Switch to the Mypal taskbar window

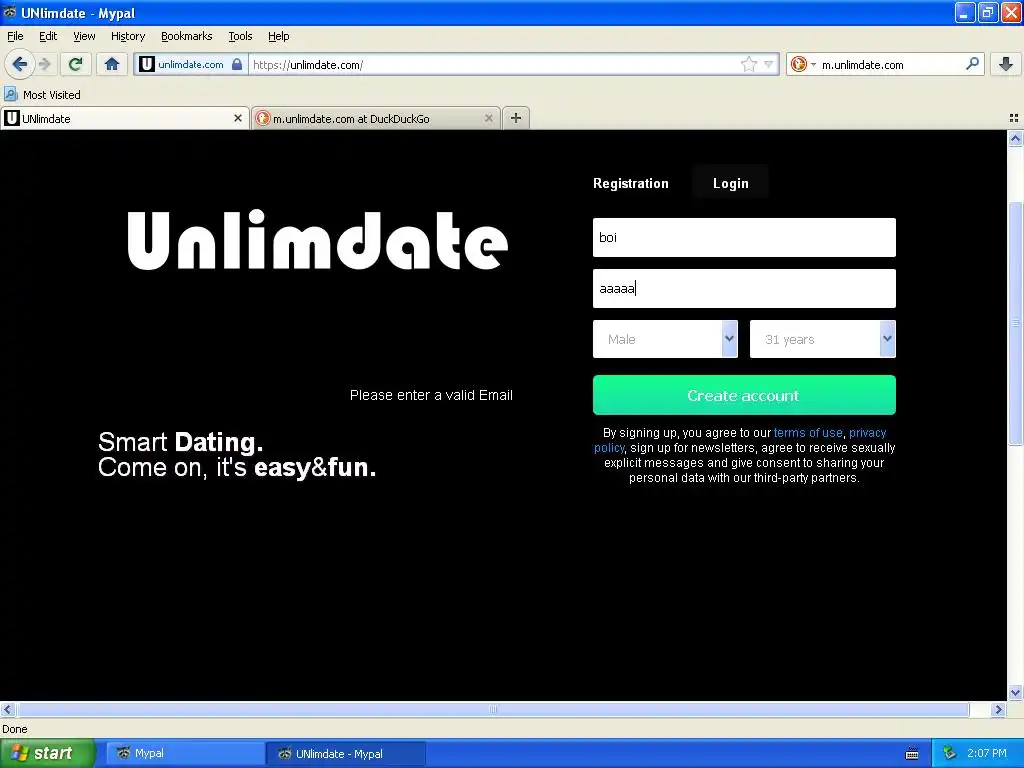184,753
